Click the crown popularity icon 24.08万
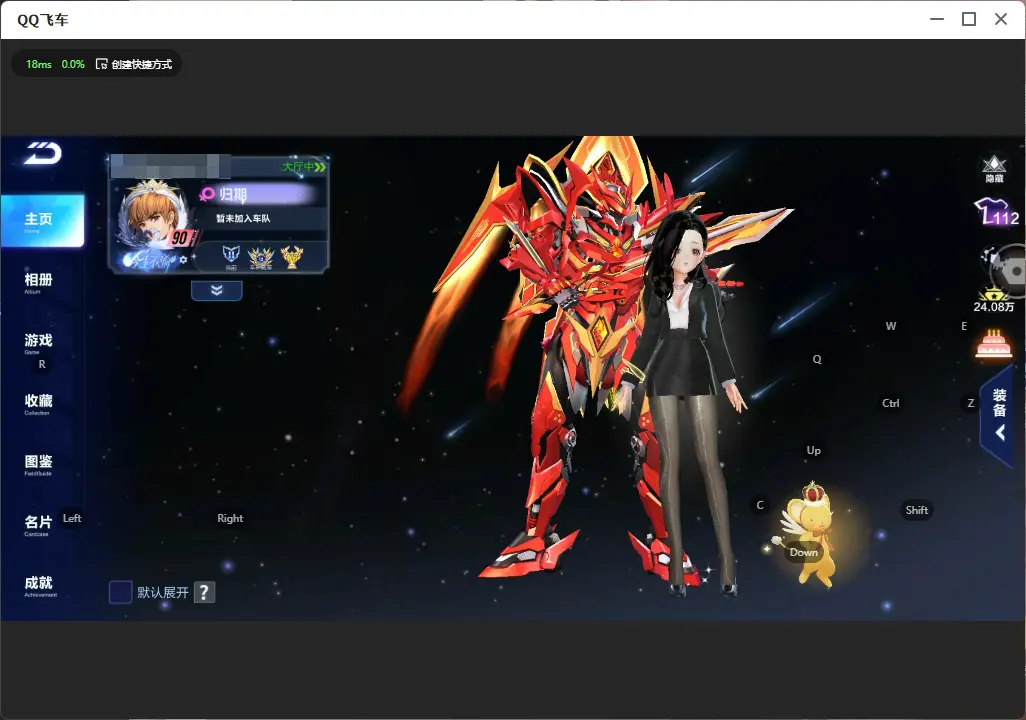The height and width of the screenshot is (720, 1026). [x=993, y=300]
